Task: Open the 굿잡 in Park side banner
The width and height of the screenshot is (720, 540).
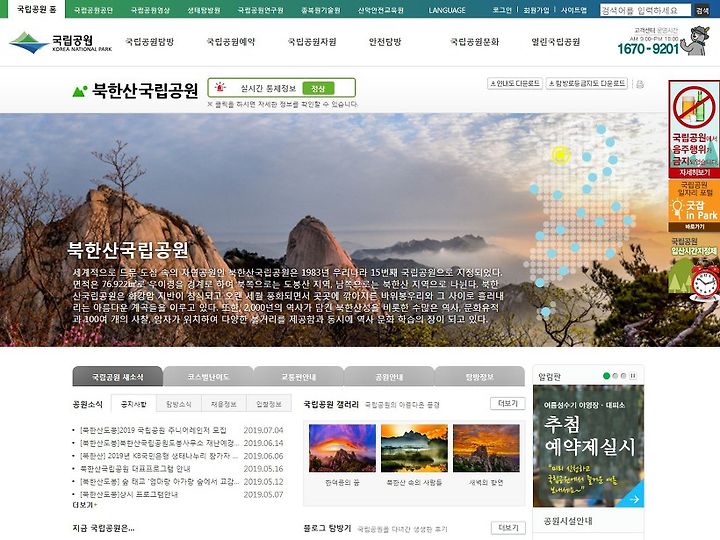Action: (694, 205)
